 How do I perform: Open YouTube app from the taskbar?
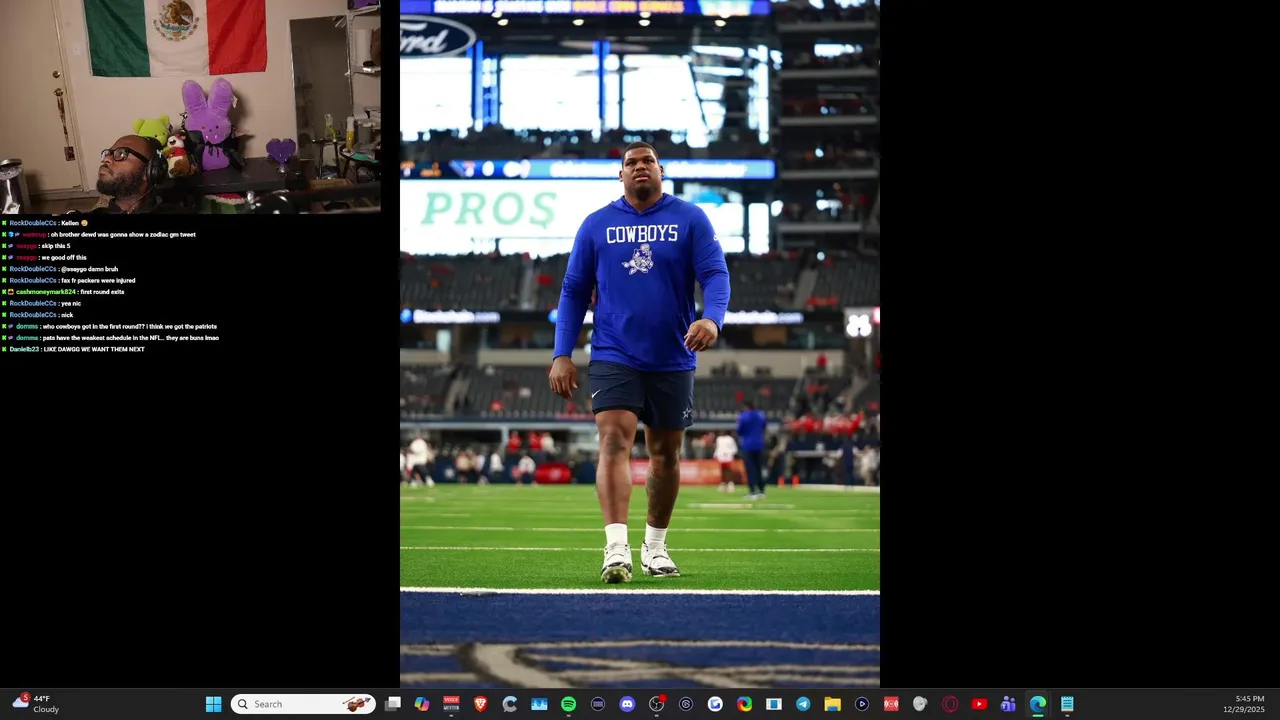pos(979,704)
